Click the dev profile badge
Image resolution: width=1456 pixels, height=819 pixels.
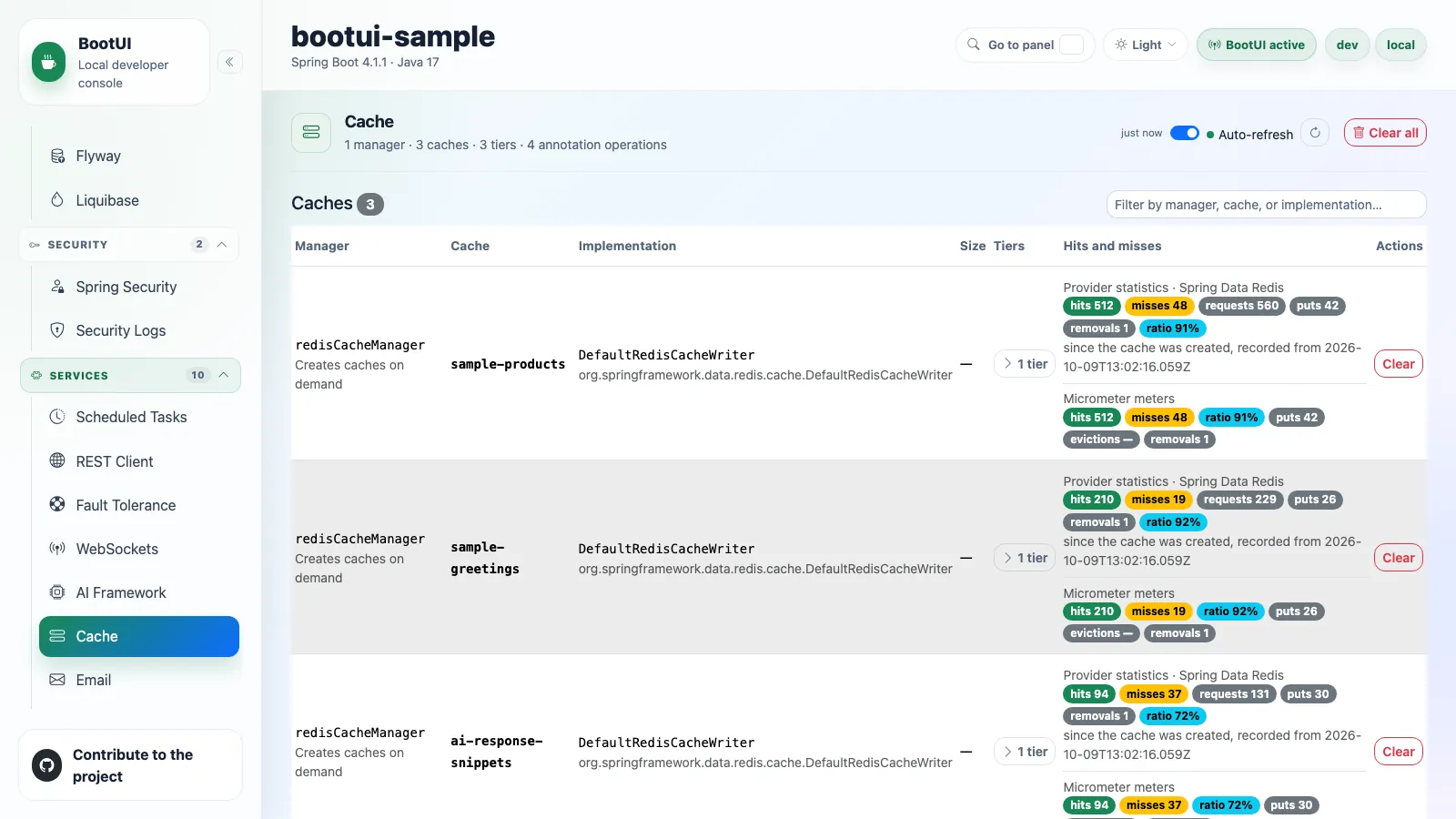tap(1347, 45)
